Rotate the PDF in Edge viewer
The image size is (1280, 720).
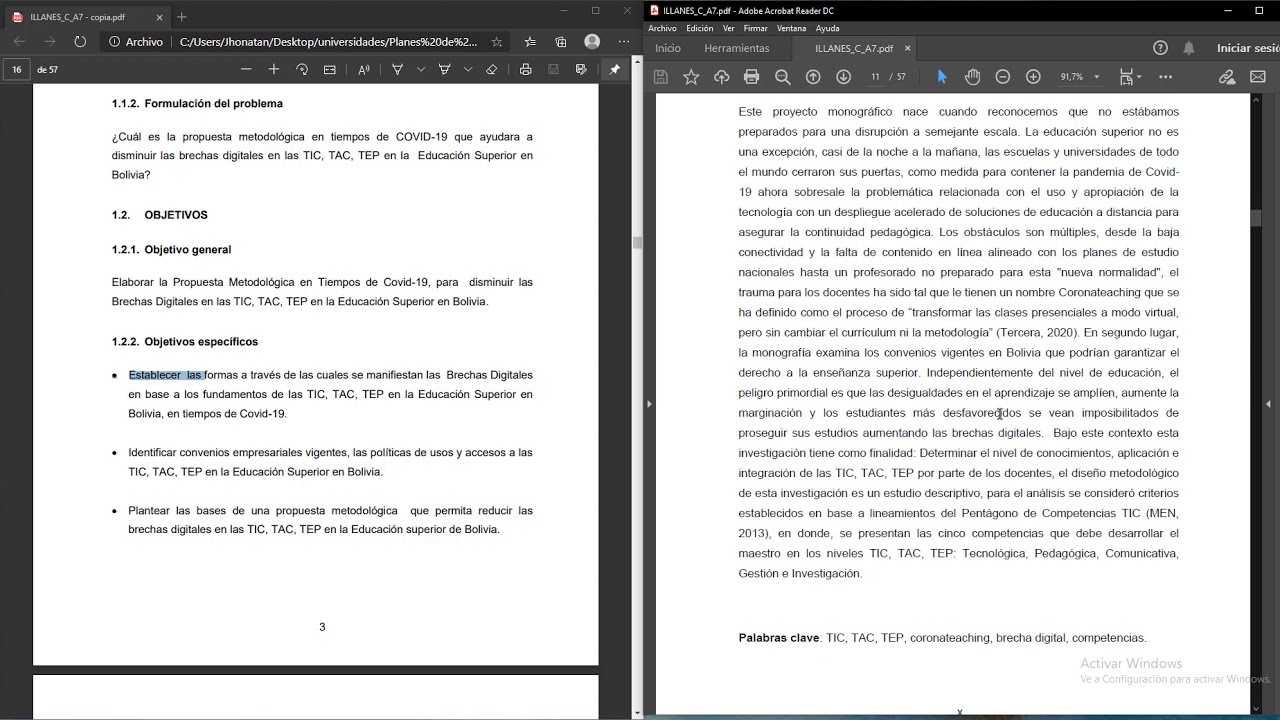[x=302, y=70]
